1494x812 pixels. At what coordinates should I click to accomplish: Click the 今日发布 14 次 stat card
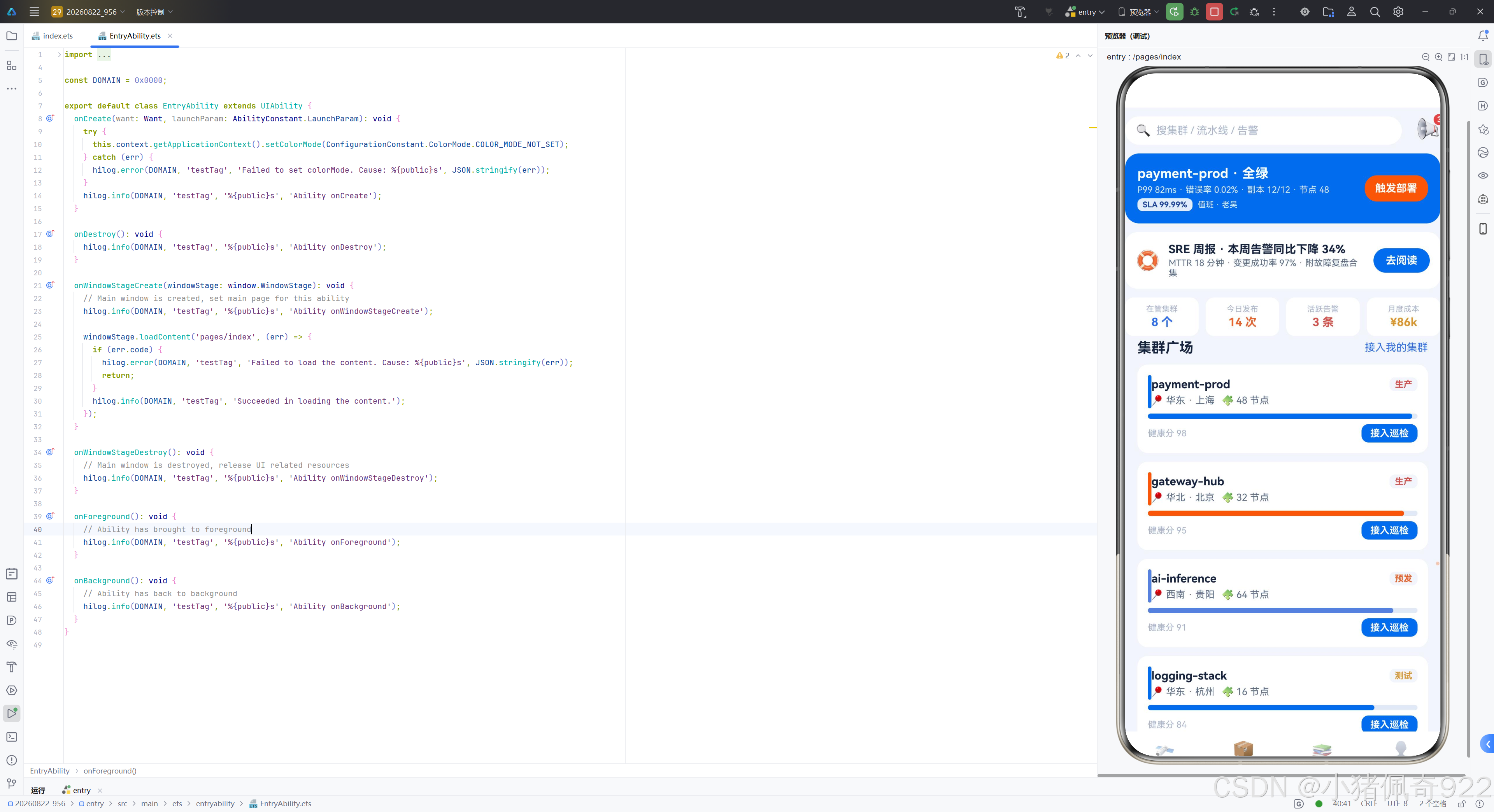click(x=1242, y=317)
